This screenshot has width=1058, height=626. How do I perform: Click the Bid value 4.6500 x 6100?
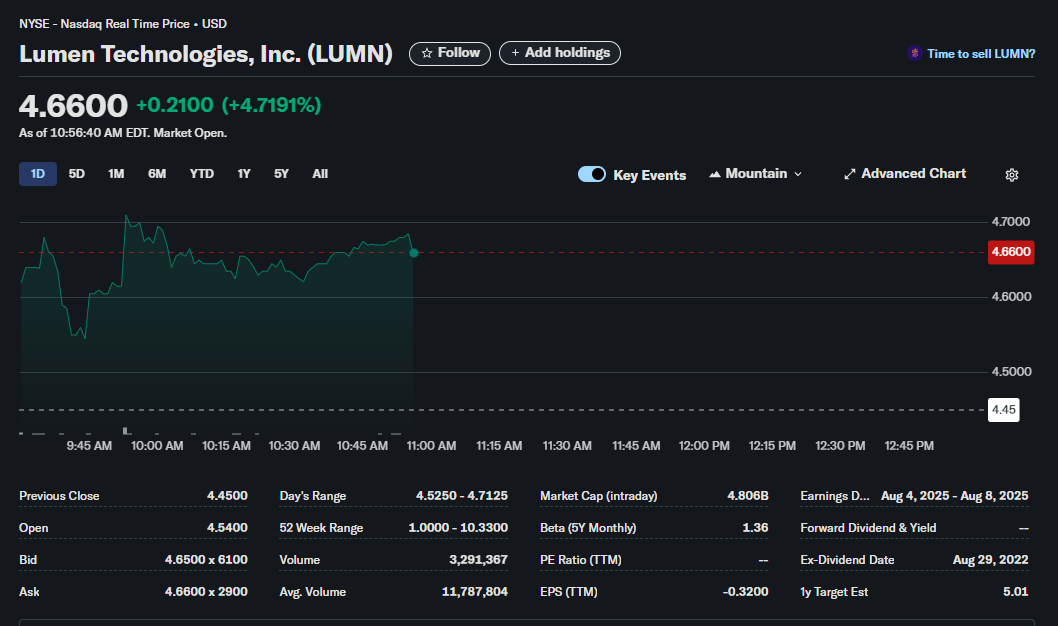click(x=206, y=560)
